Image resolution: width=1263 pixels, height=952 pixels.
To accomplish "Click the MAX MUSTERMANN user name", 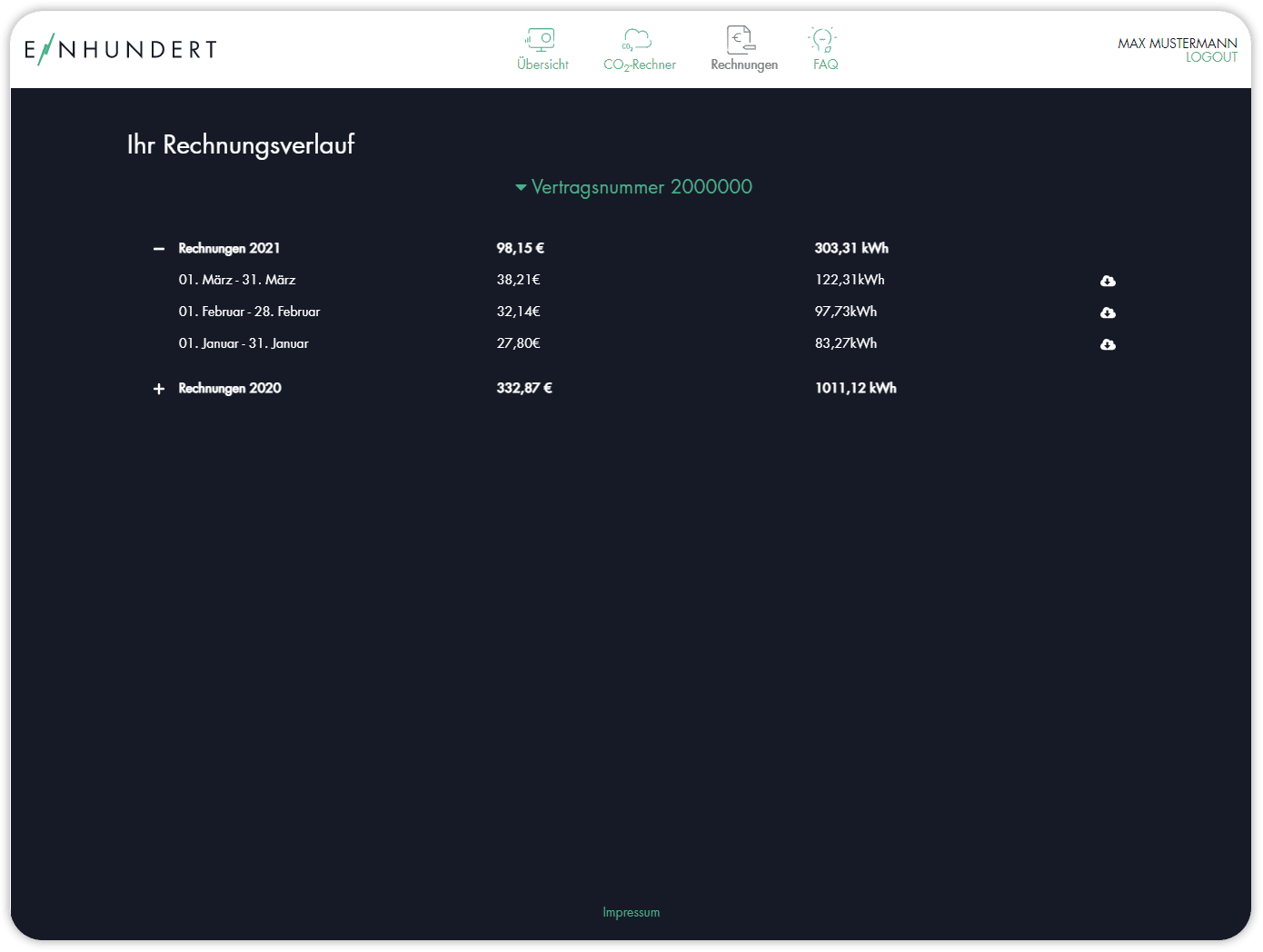I will pyautogui.click(x=1178, y=44).
